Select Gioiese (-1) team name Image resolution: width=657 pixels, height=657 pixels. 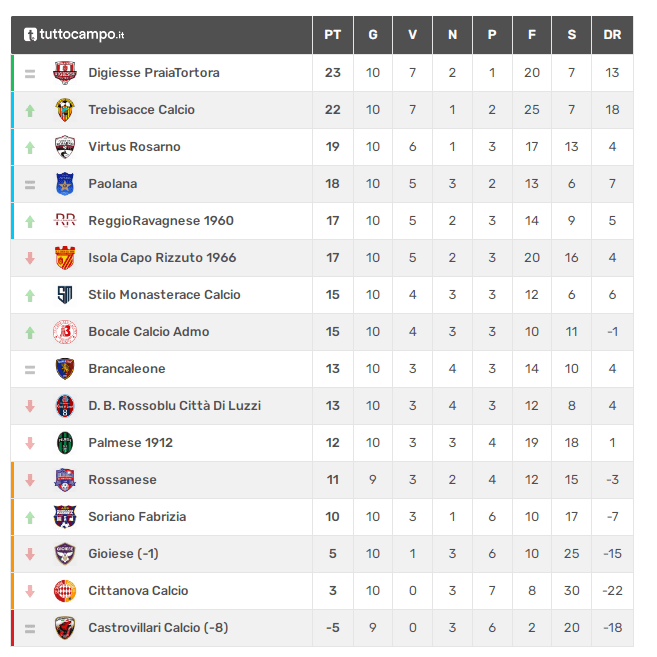(123, 554)
